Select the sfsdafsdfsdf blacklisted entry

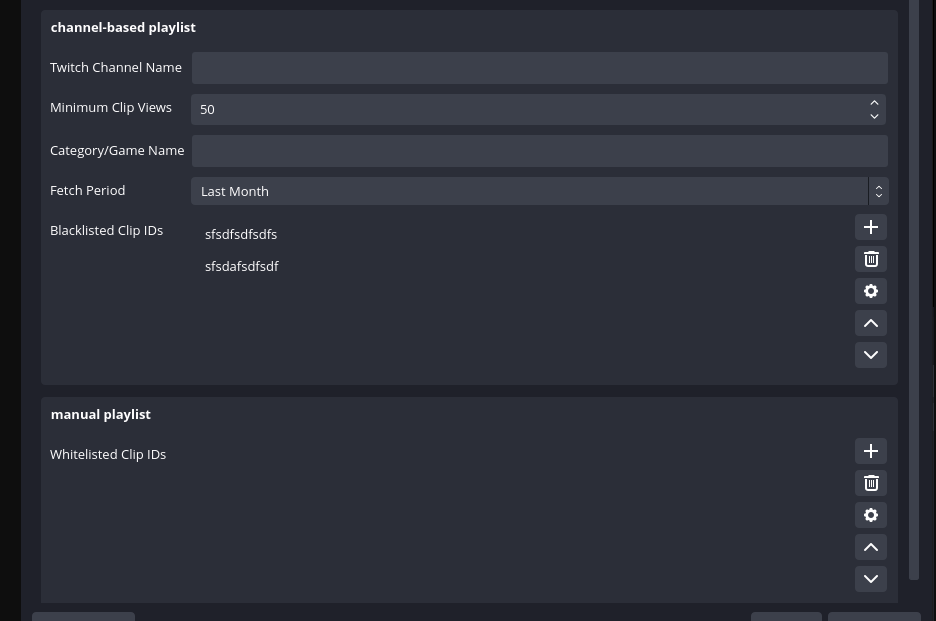click(x=242, y=266)
